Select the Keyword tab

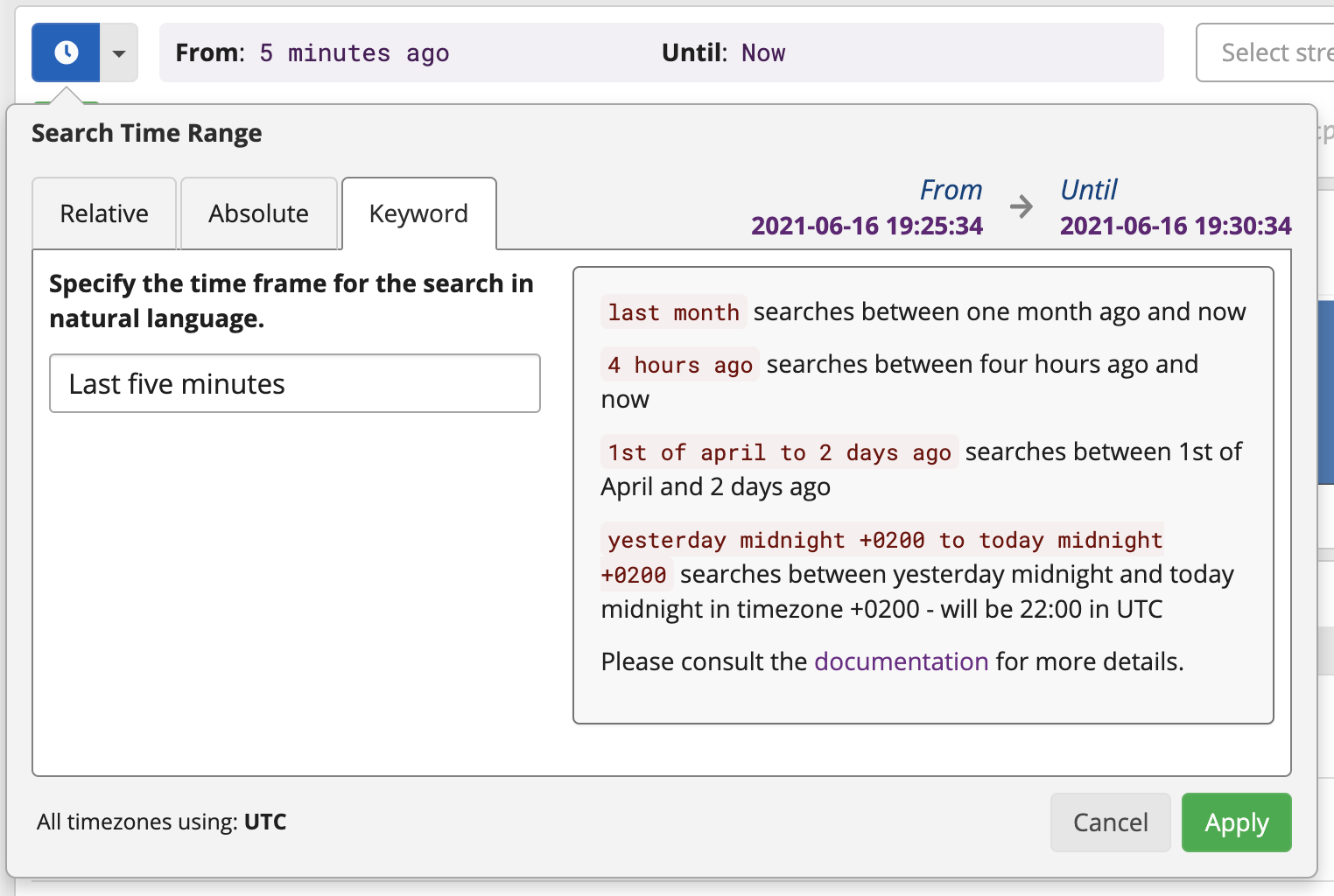pos(418,213)
